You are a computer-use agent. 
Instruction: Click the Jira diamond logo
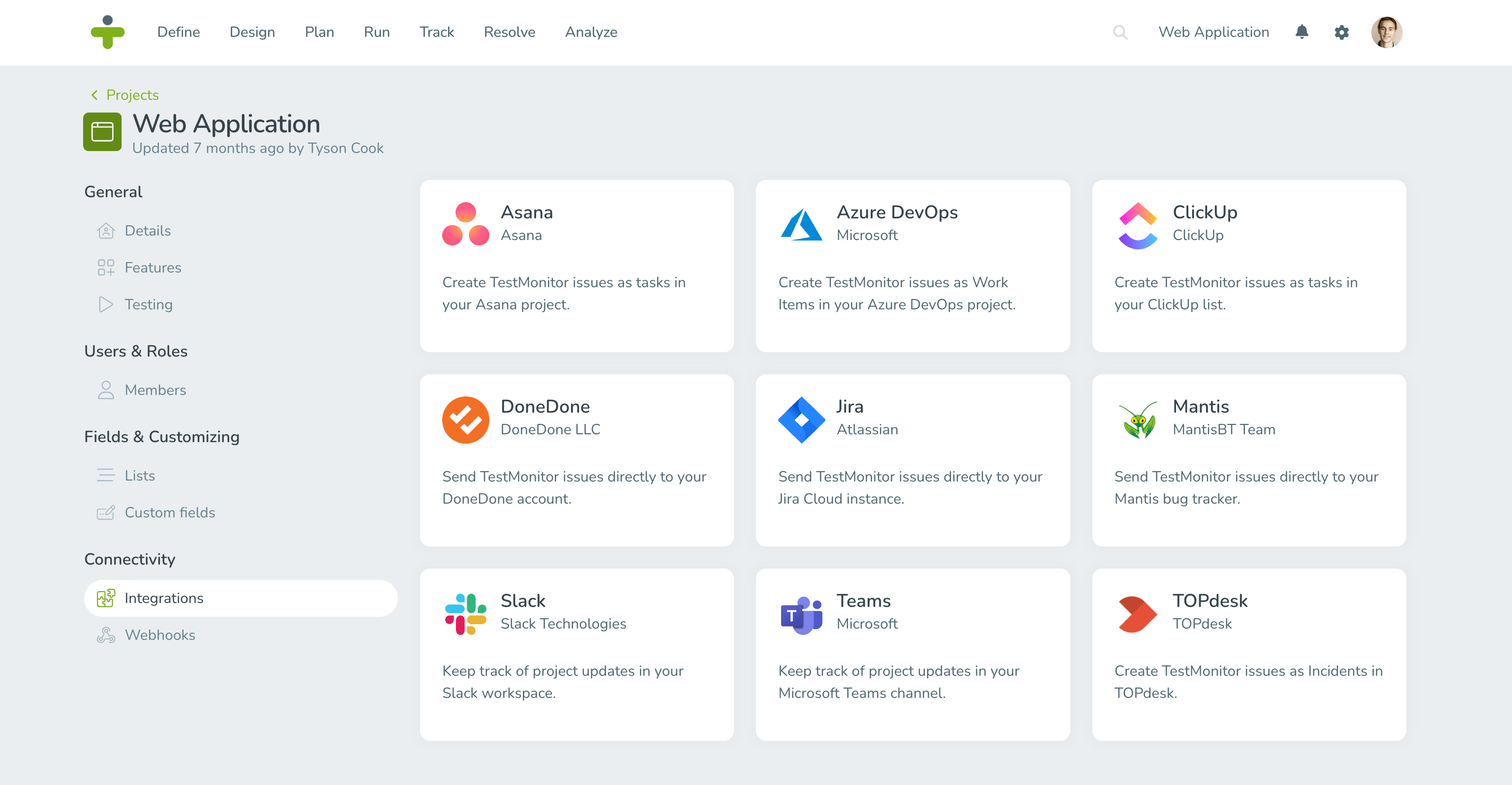pyautogui.click(x=801, y=419)
